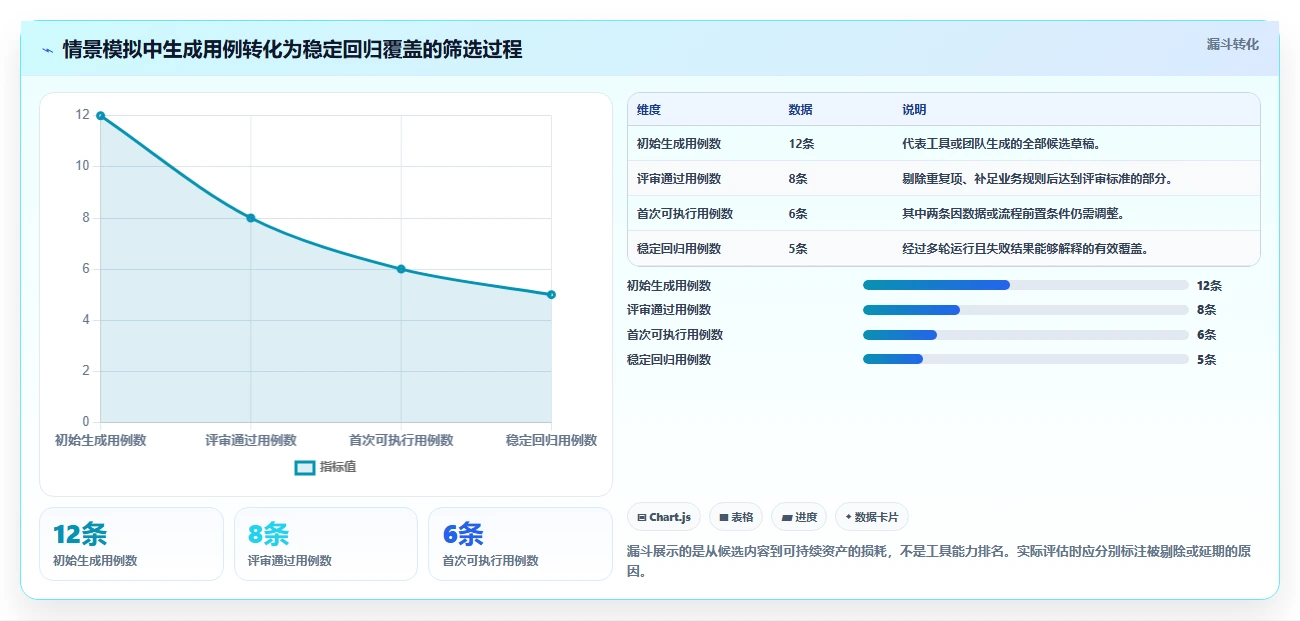Click the 初始生成用例数 progress bar
Screen dimensions: 1300x621
pos(1025,286)
